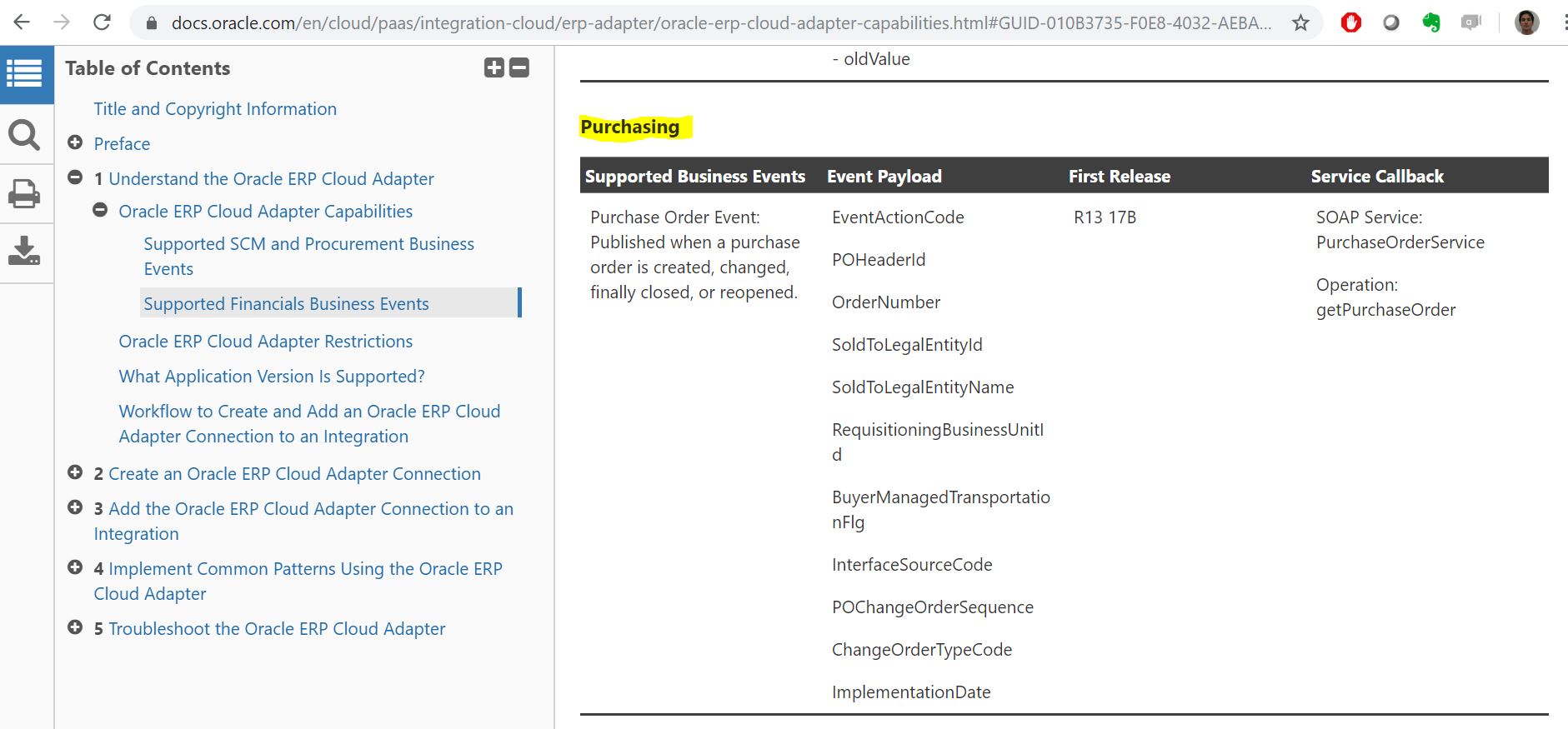Open the documentation search icon
1568x729 pixels.
(24, 135)
